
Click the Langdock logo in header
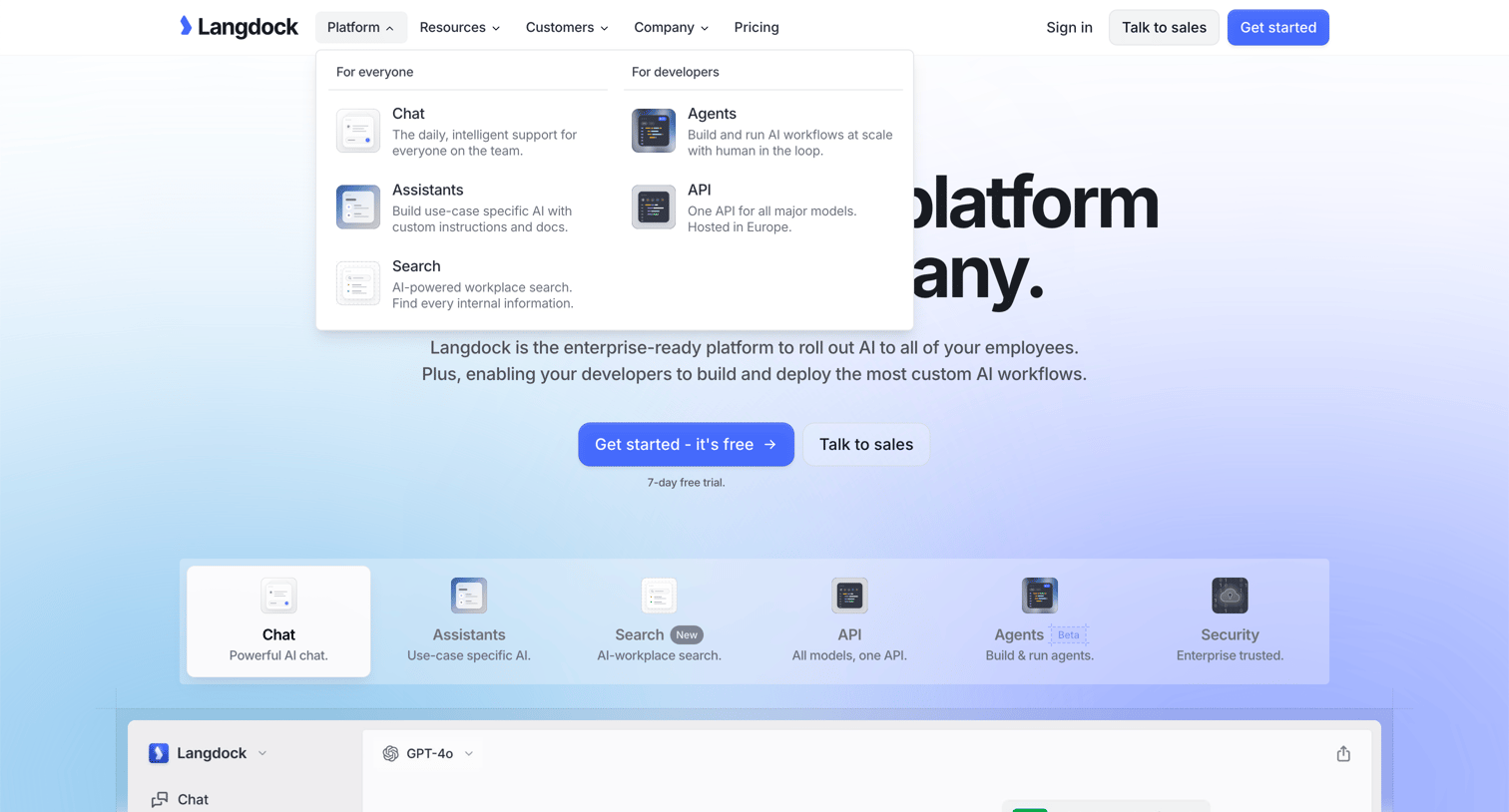(x=239, y=27)
